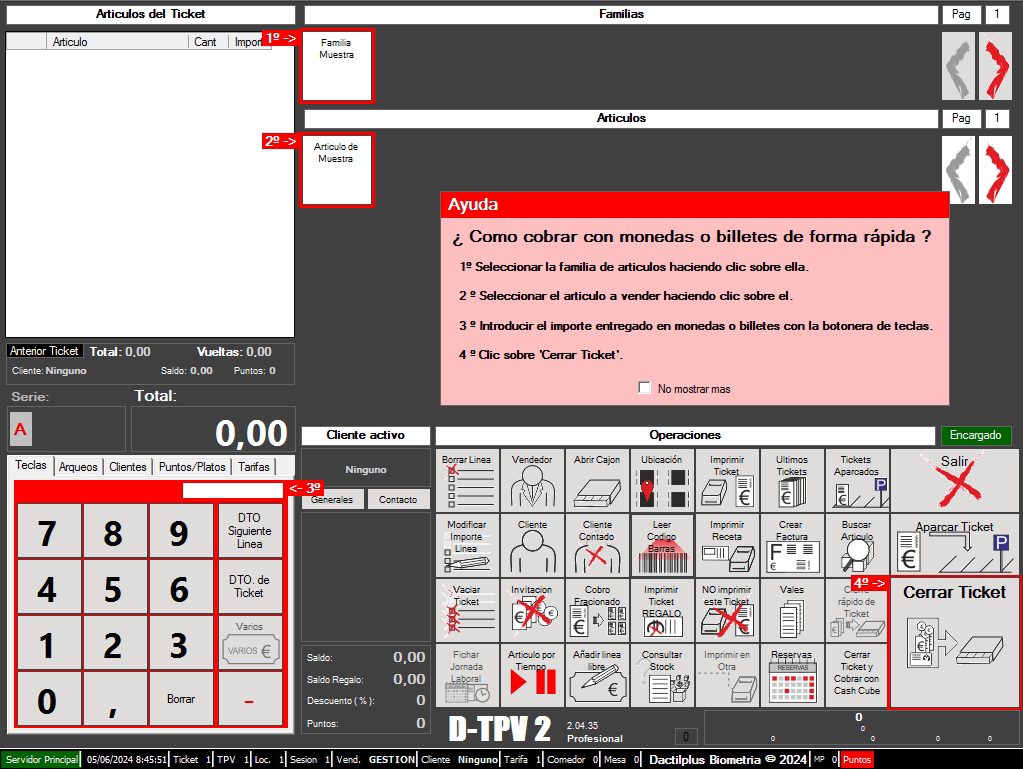The height and width of the screenshot is (769, 1023).
Task: Open the cash drawer with Abrir Cajon
Action: (597, 480)
